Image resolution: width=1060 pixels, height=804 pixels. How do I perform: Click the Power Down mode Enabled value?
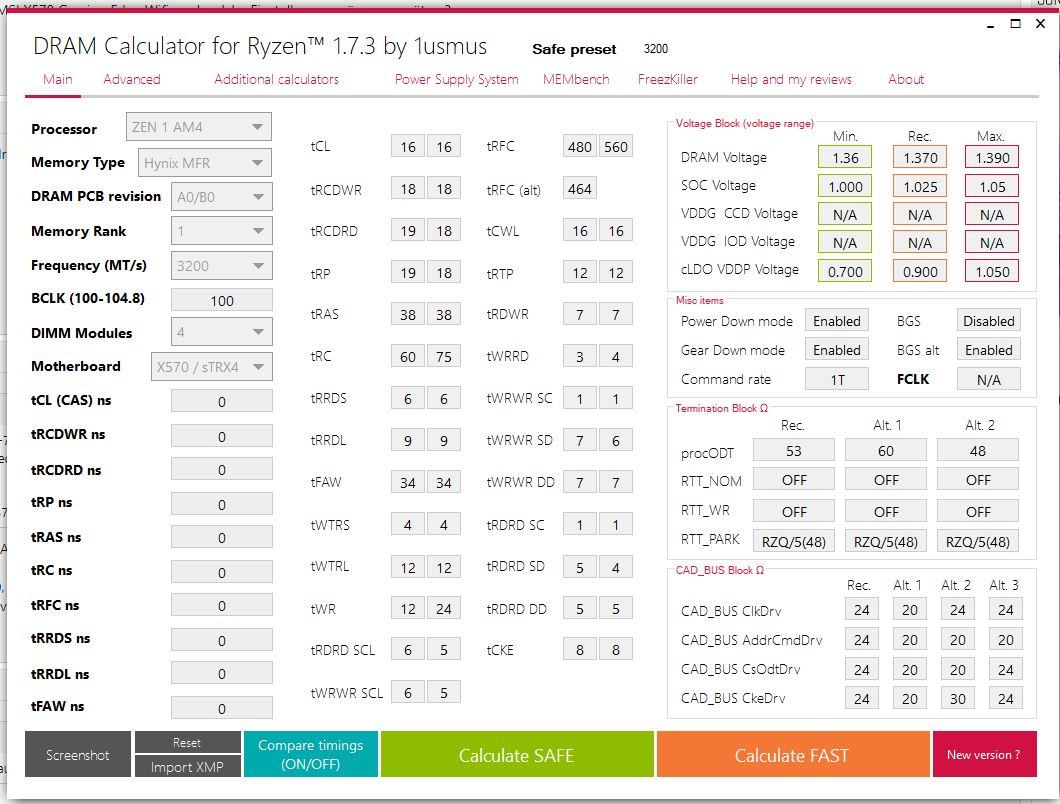click(837, 321)
